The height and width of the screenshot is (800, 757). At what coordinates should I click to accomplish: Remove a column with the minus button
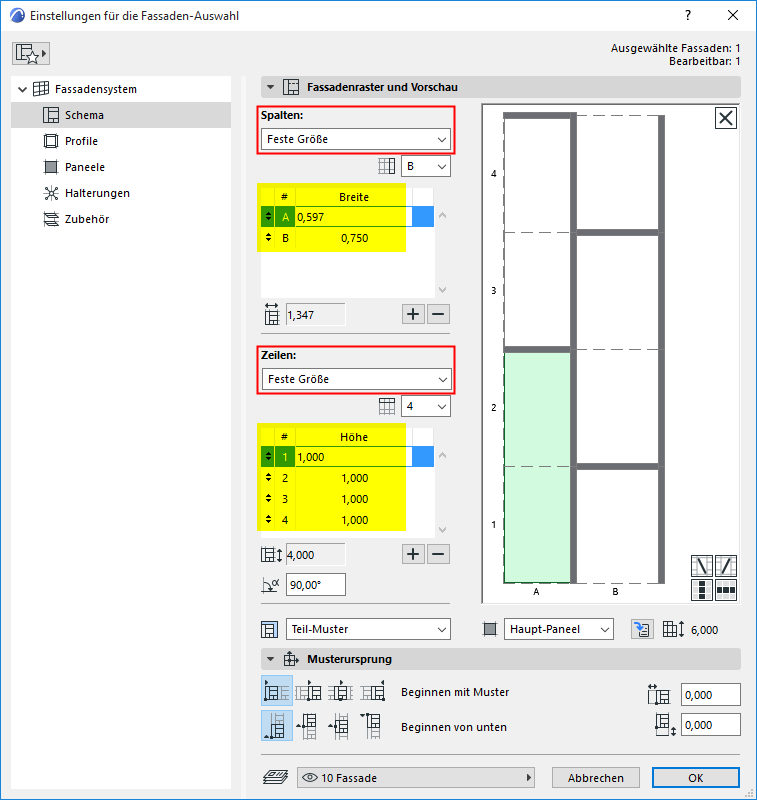[438, 314]
